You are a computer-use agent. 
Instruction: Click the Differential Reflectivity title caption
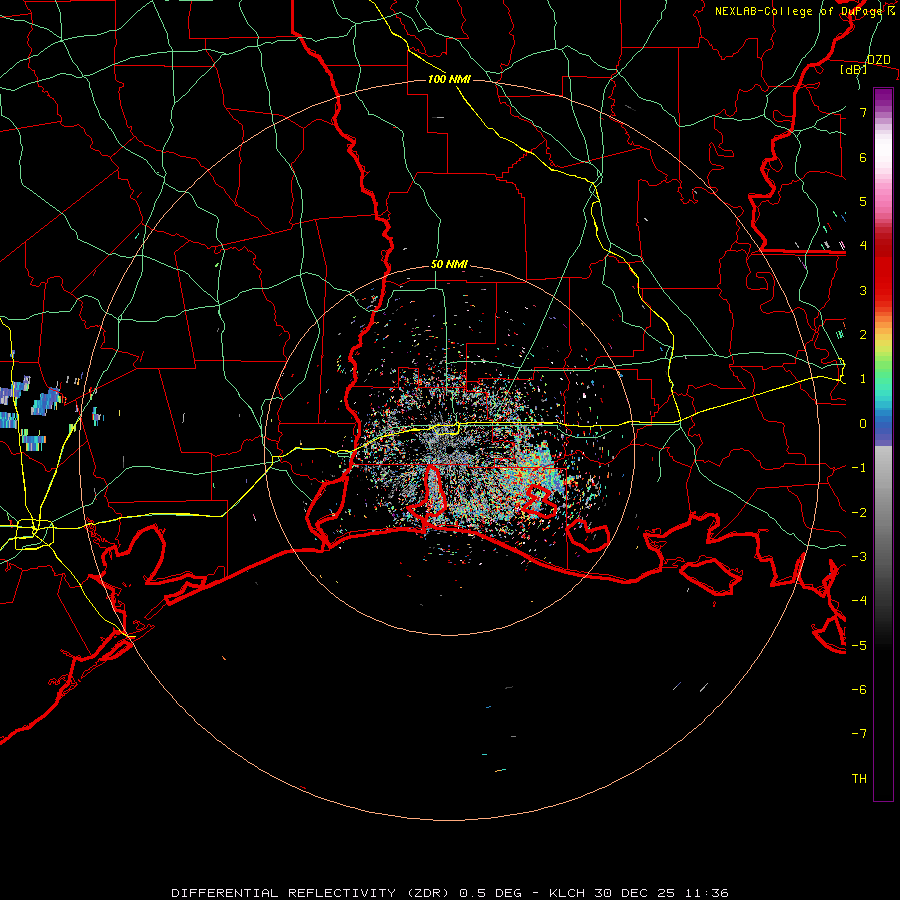point(450,893)
